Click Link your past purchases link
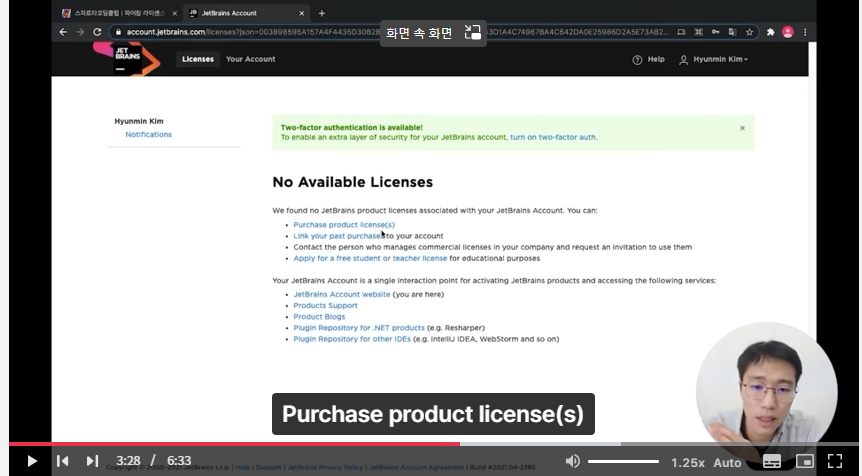The height and width of the screenshot is (476, 862). (339, 236)
